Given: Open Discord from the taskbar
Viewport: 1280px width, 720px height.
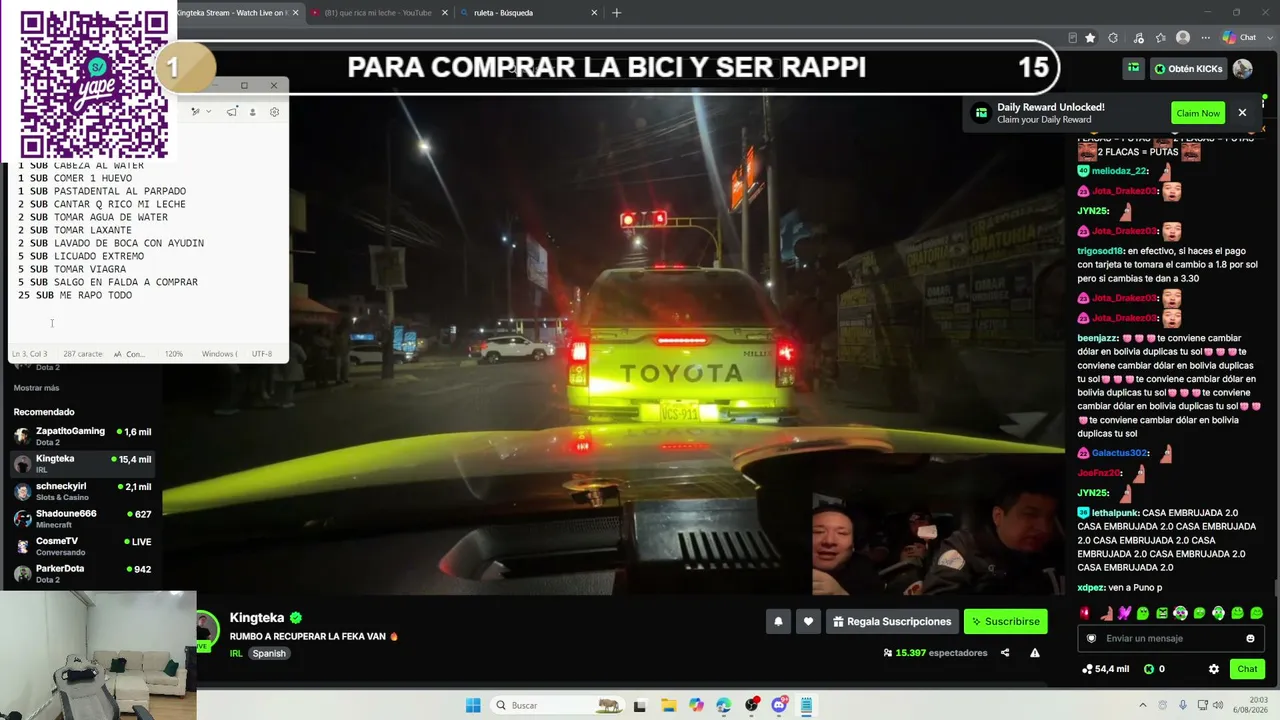Looking at the screenshot, I should pyautogui.click(x=779, y=705).
